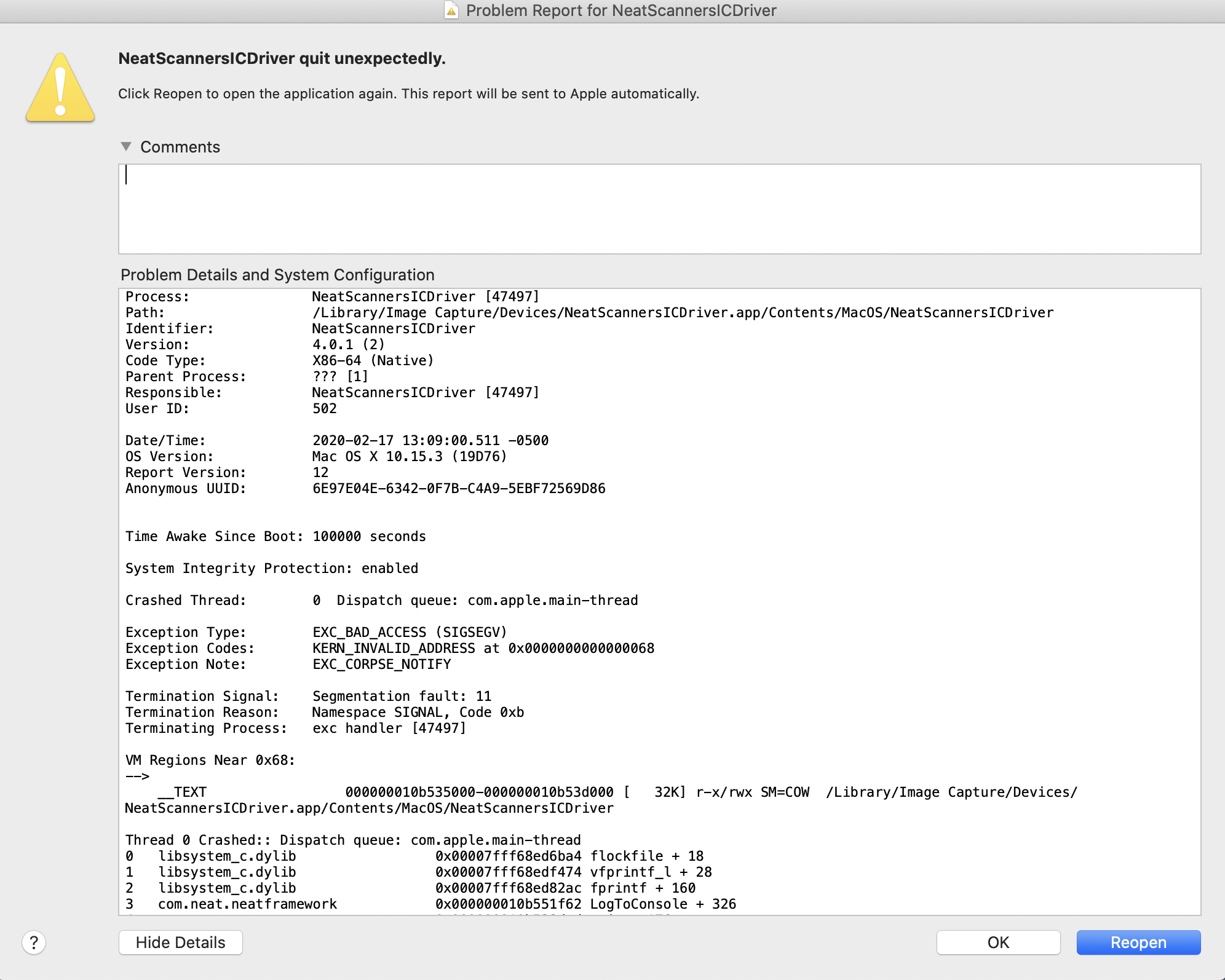
Task: Click the OK button
Action: tap(998, 942)
